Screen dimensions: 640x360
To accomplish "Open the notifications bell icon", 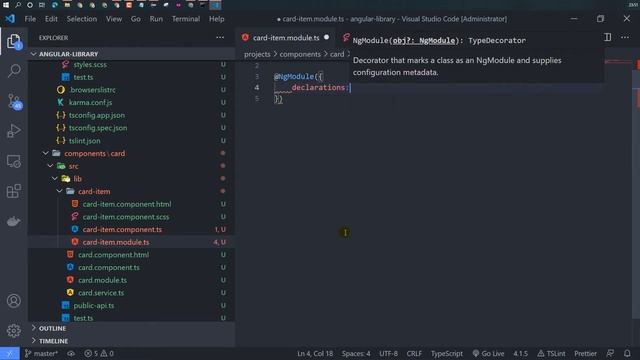I will 627,353.
